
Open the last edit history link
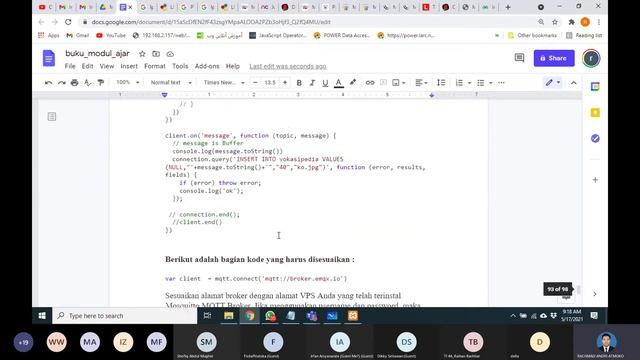point(288,66)
